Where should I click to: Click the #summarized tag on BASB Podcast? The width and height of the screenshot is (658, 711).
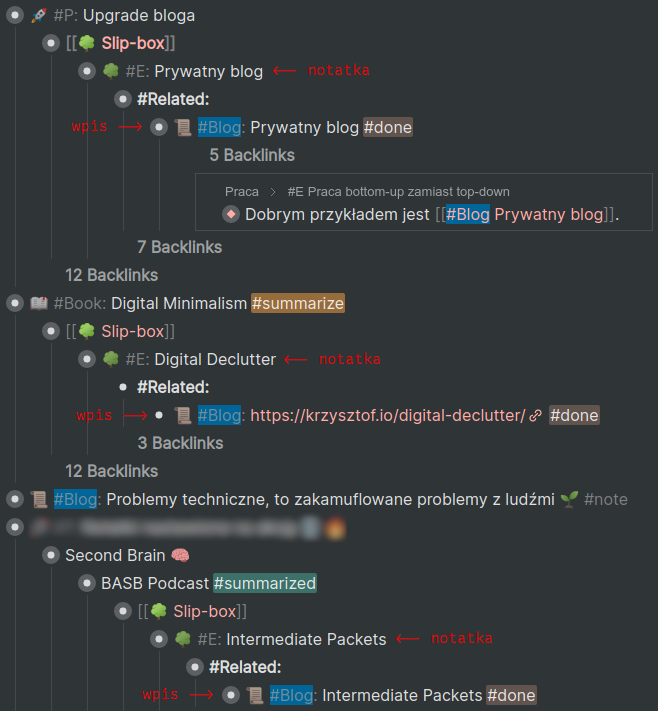(265, 583)
